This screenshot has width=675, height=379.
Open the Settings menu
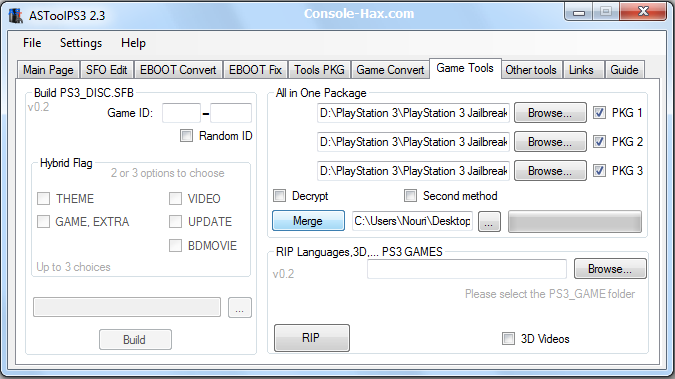pos(81,43)
